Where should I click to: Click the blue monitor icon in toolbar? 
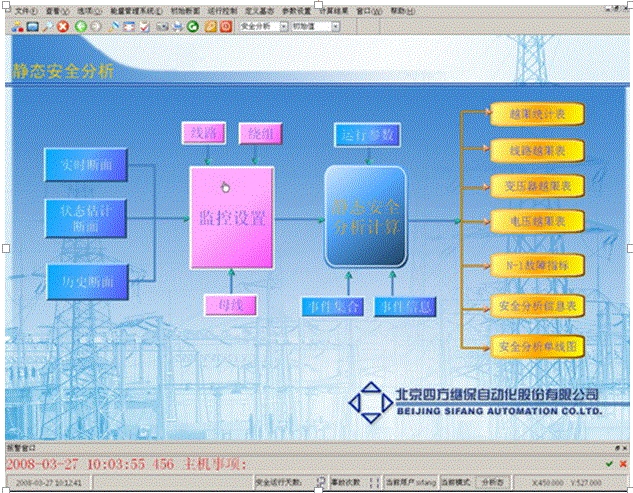click(32, 25)
